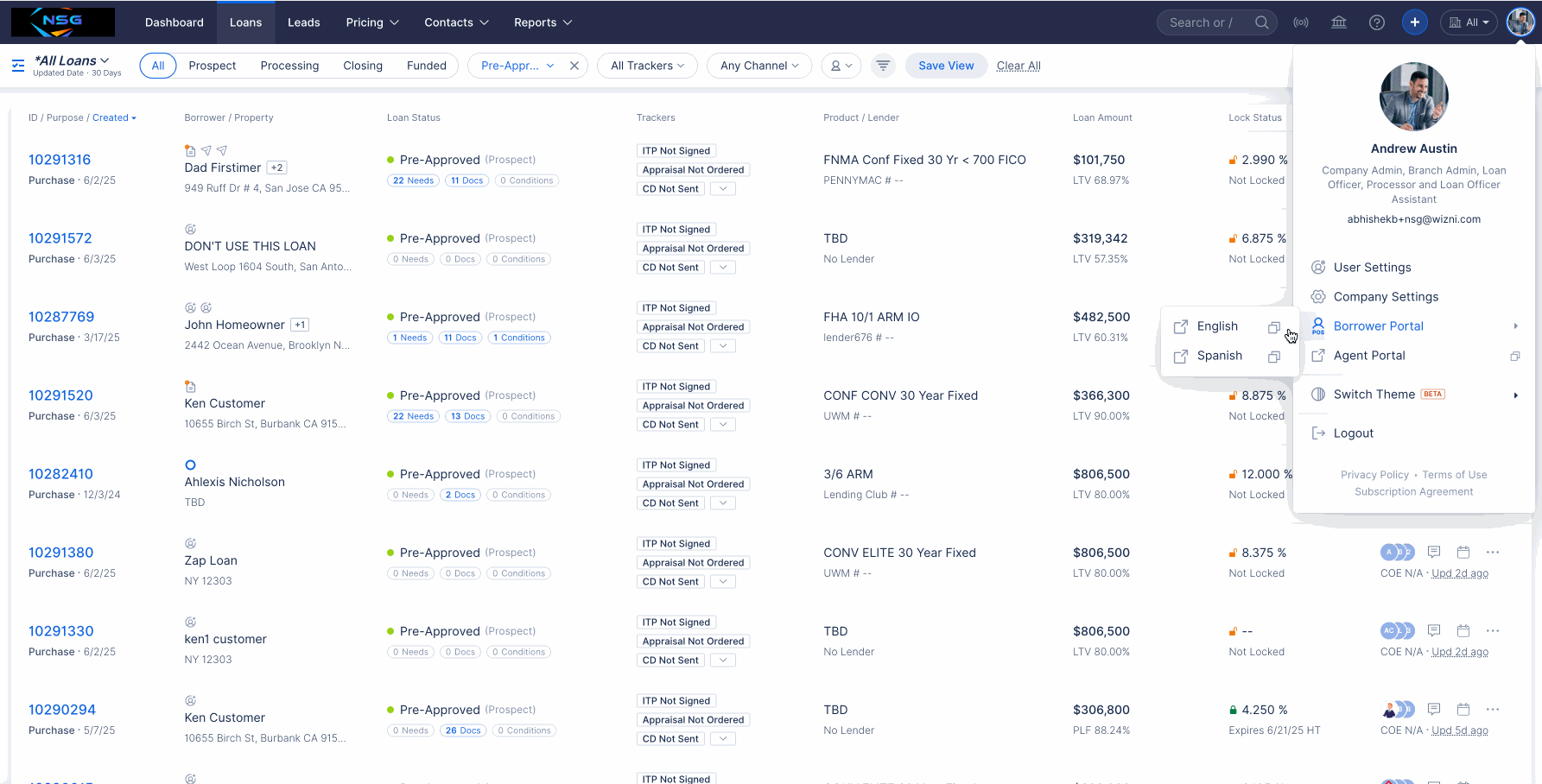Click the Save View button

click(946, 66)
